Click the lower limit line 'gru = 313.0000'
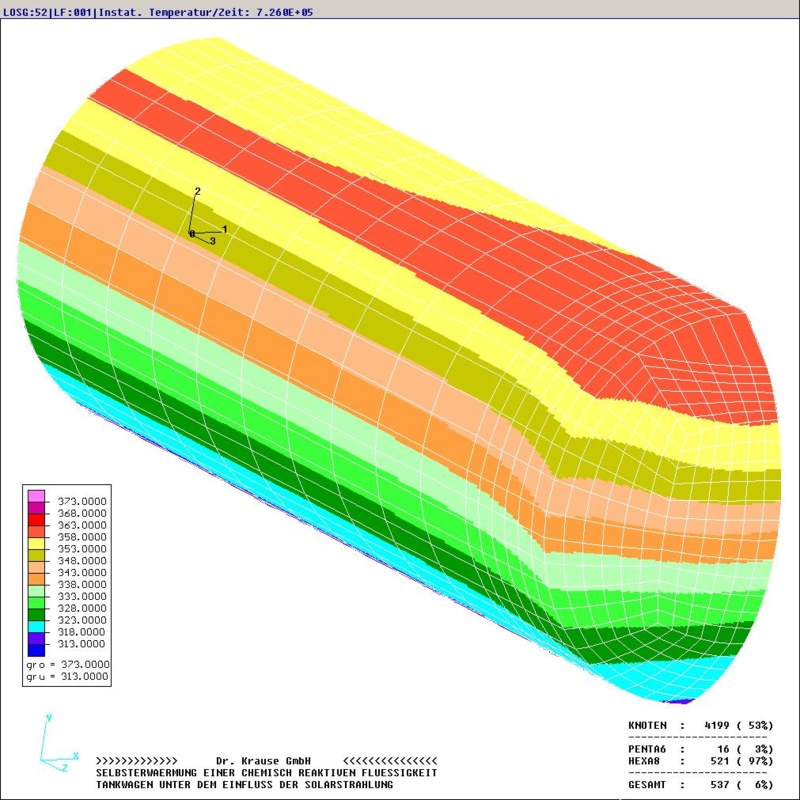800x800 pixels. point(68,677)
